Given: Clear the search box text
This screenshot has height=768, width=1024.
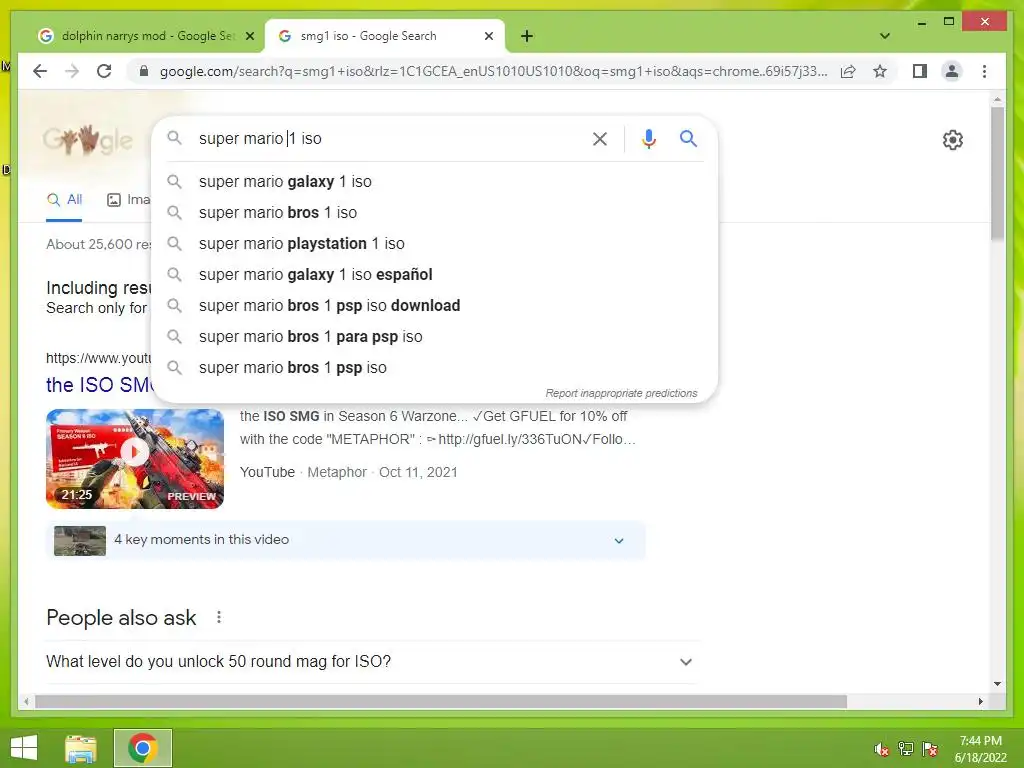Looking at the screenshot, I should click(600, 139).
